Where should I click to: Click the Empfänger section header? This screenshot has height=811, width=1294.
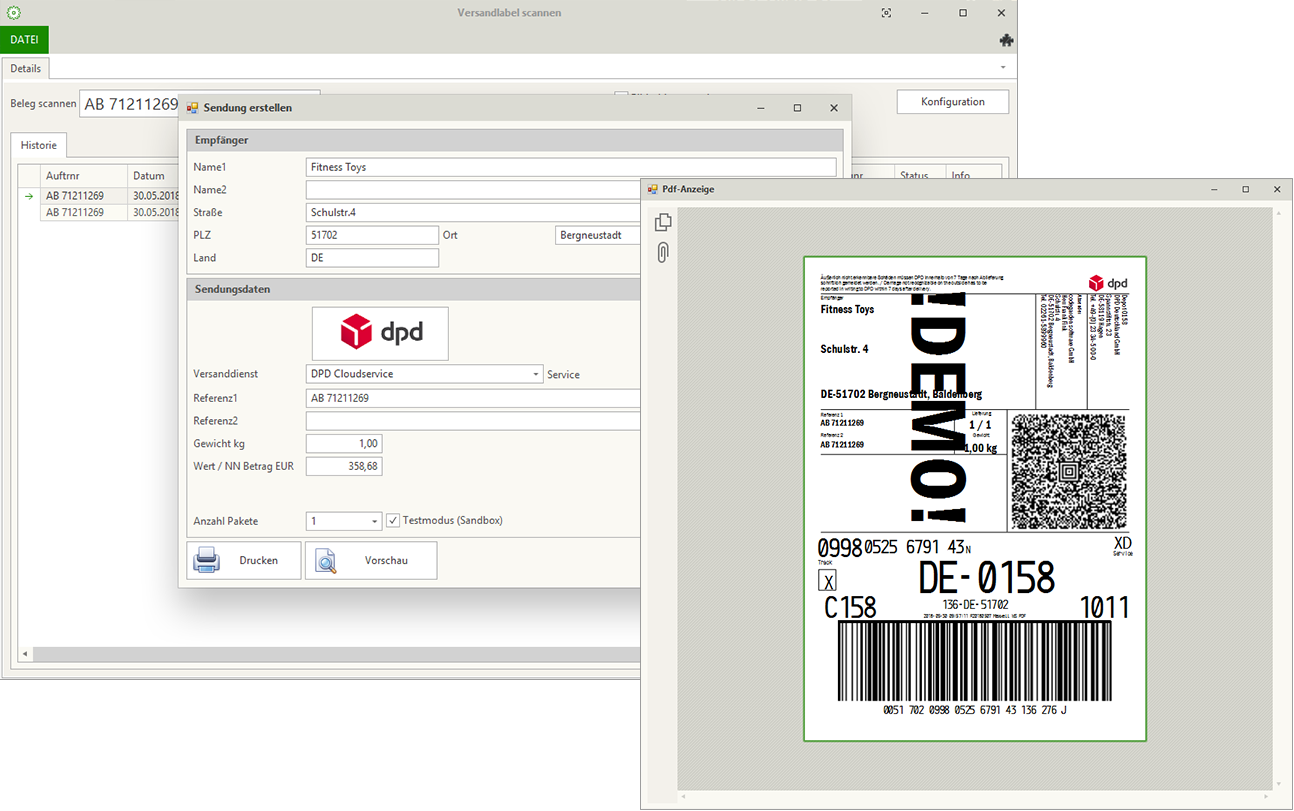pos(515,140)
